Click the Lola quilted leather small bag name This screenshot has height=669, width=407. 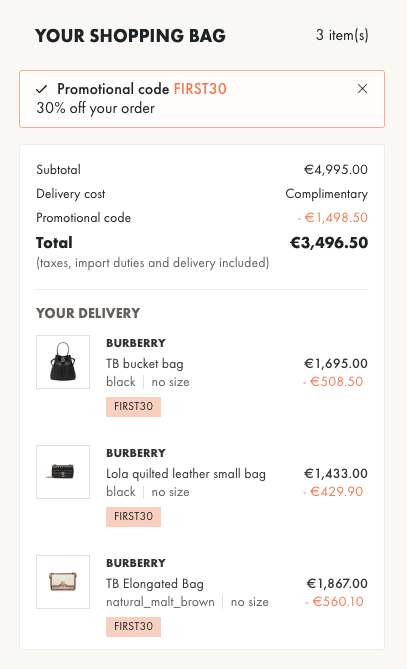point(186,474)
